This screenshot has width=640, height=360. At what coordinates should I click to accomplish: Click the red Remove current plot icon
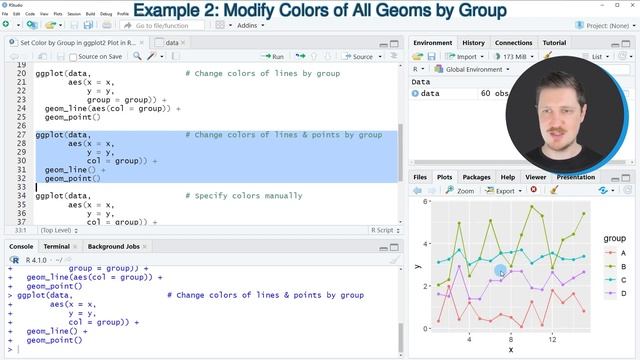(x=533, y=190)
